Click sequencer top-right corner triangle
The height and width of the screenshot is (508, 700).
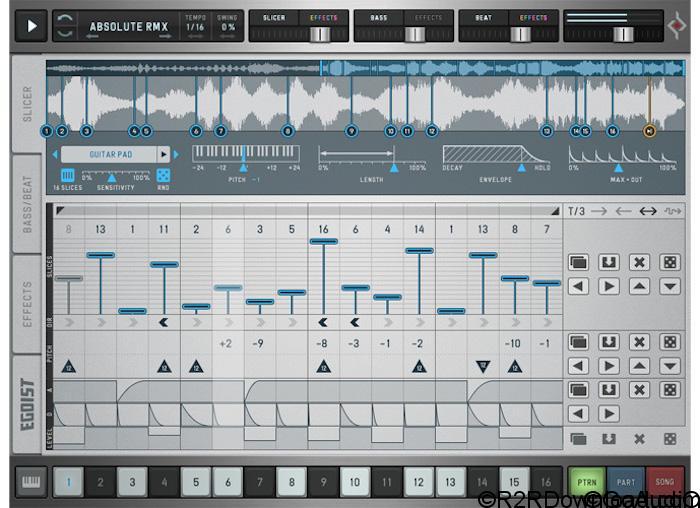pos(555,211)
